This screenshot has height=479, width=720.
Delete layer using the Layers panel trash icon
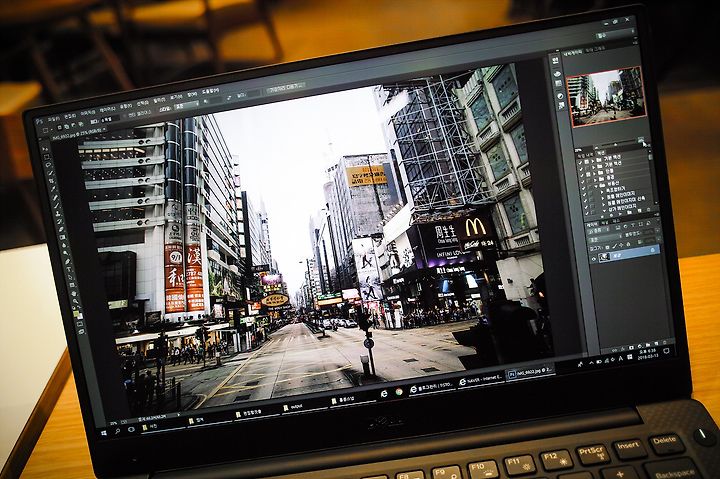click(664, 342)
